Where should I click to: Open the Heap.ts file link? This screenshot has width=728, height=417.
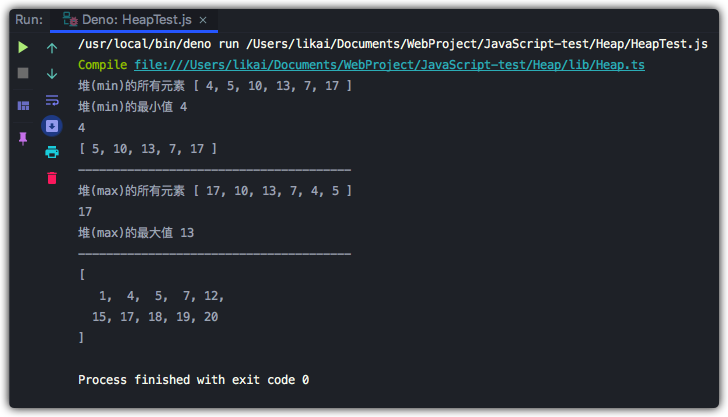pyautogui.click(x=389, y=65)
